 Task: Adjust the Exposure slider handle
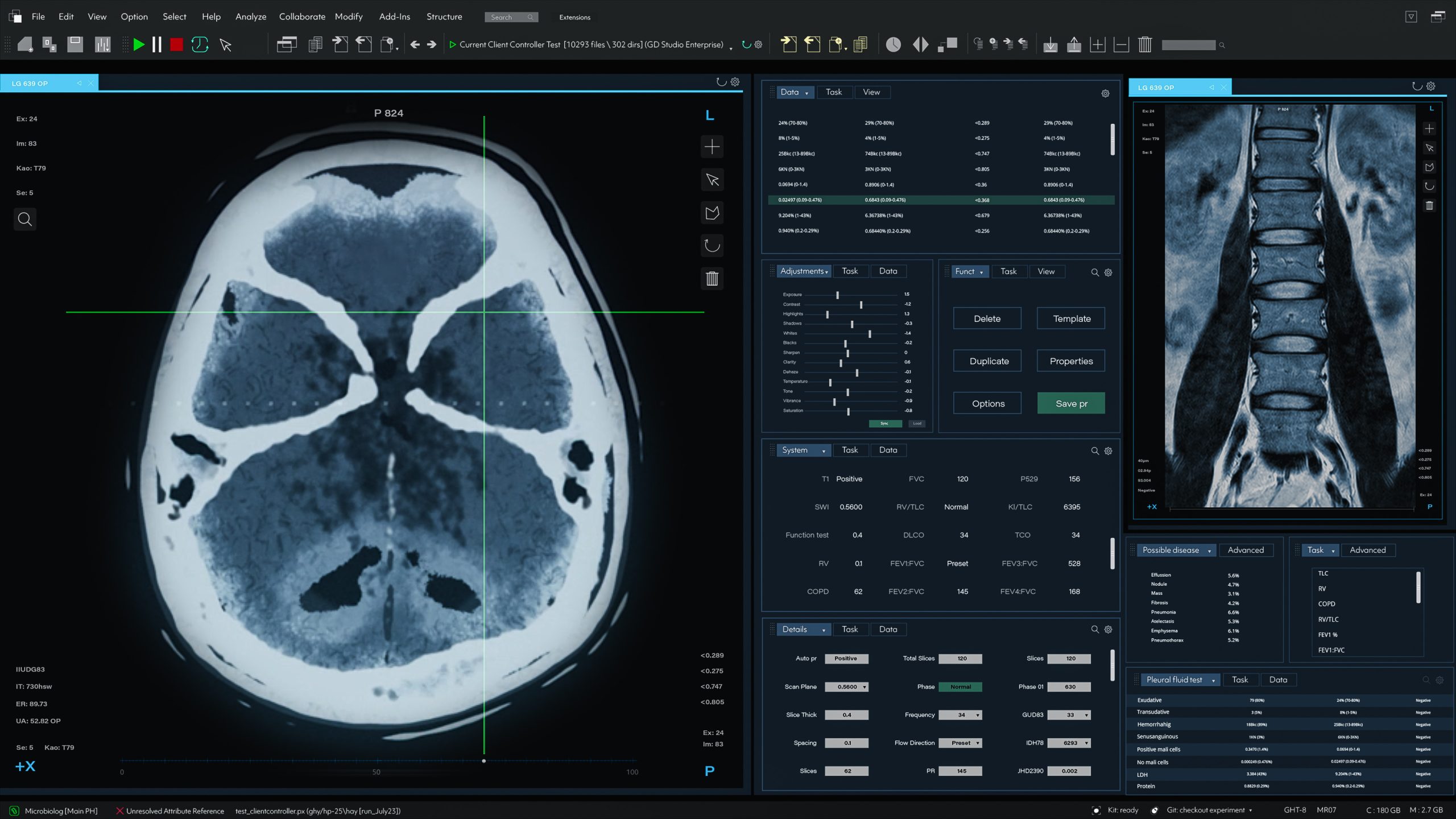pos(837,295)
